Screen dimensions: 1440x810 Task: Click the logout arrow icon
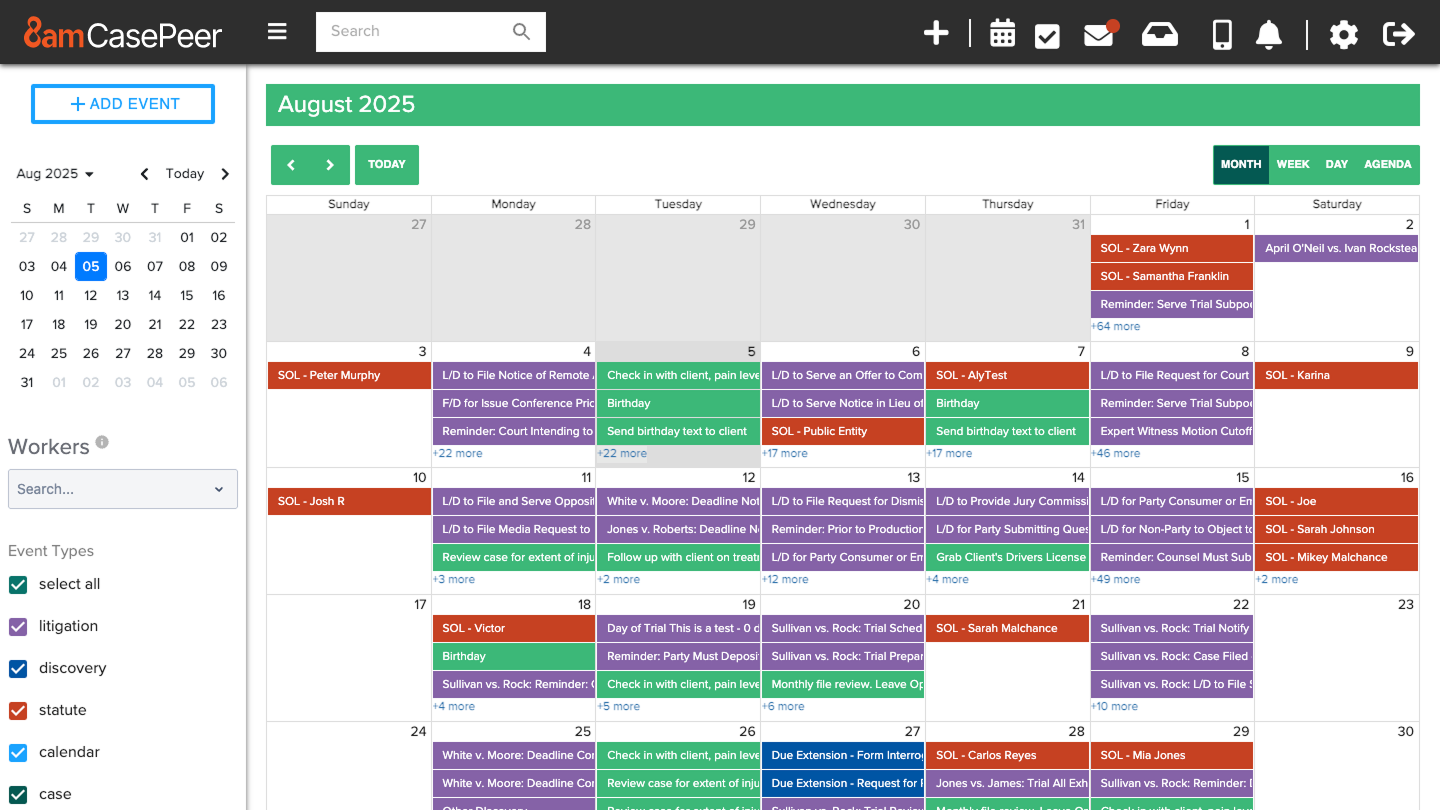pos(1399,34)
